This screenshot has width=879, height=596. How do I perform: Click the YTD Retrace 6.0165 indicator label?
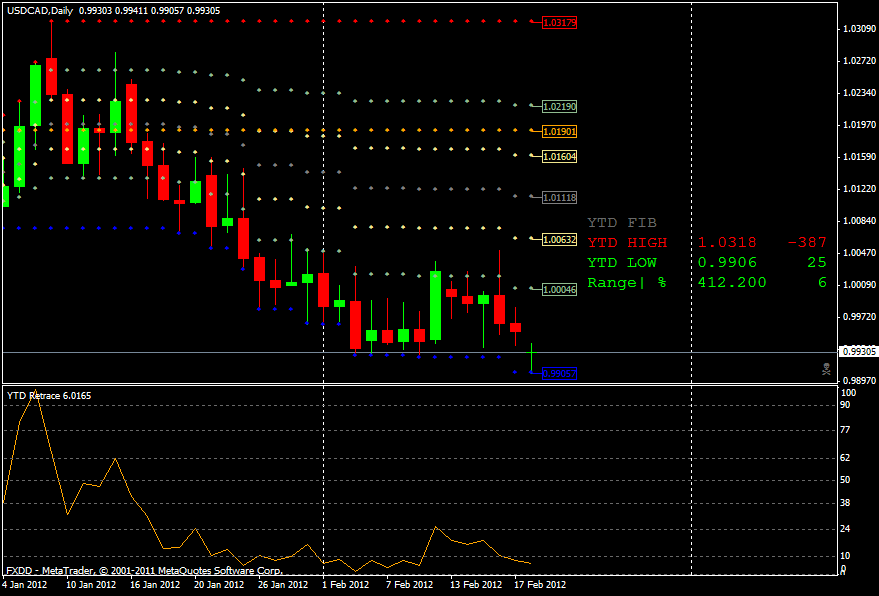point(49,396)
